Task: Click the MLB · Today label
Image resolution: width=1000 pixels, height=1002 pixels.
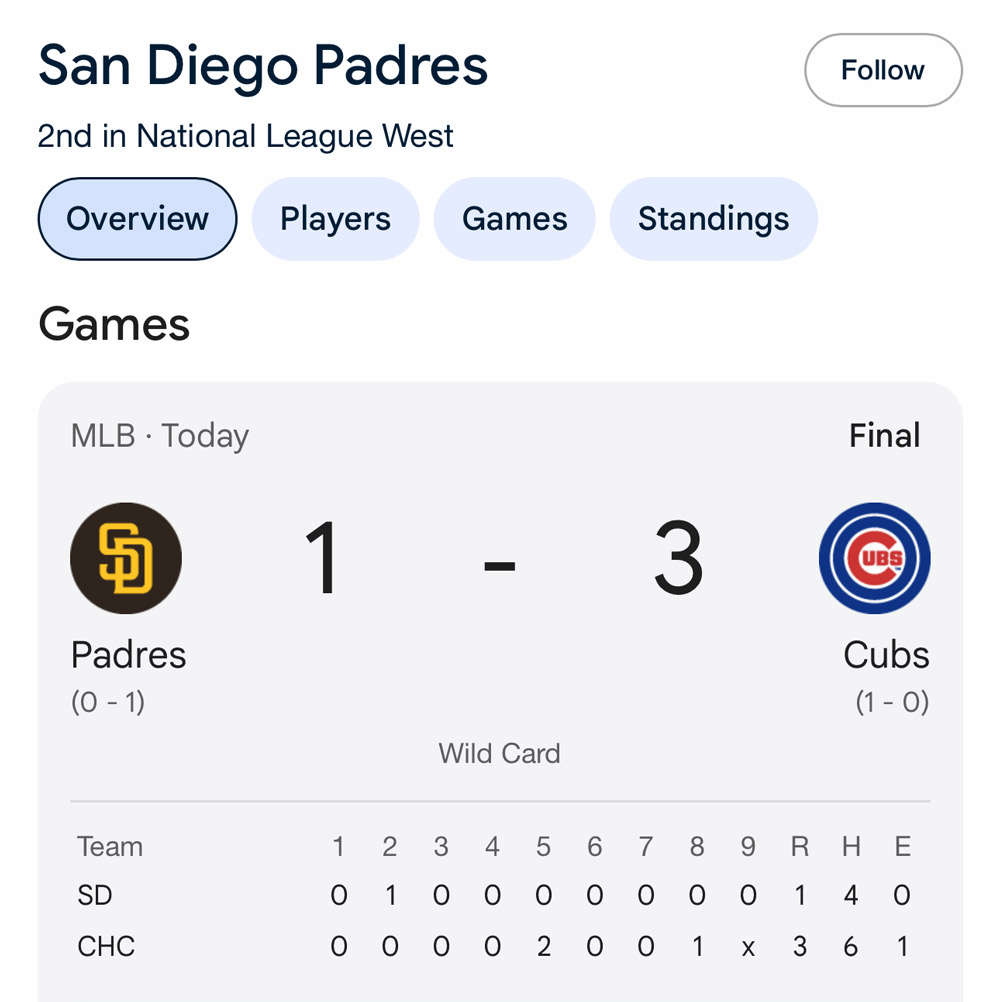Action: [160, 436]
